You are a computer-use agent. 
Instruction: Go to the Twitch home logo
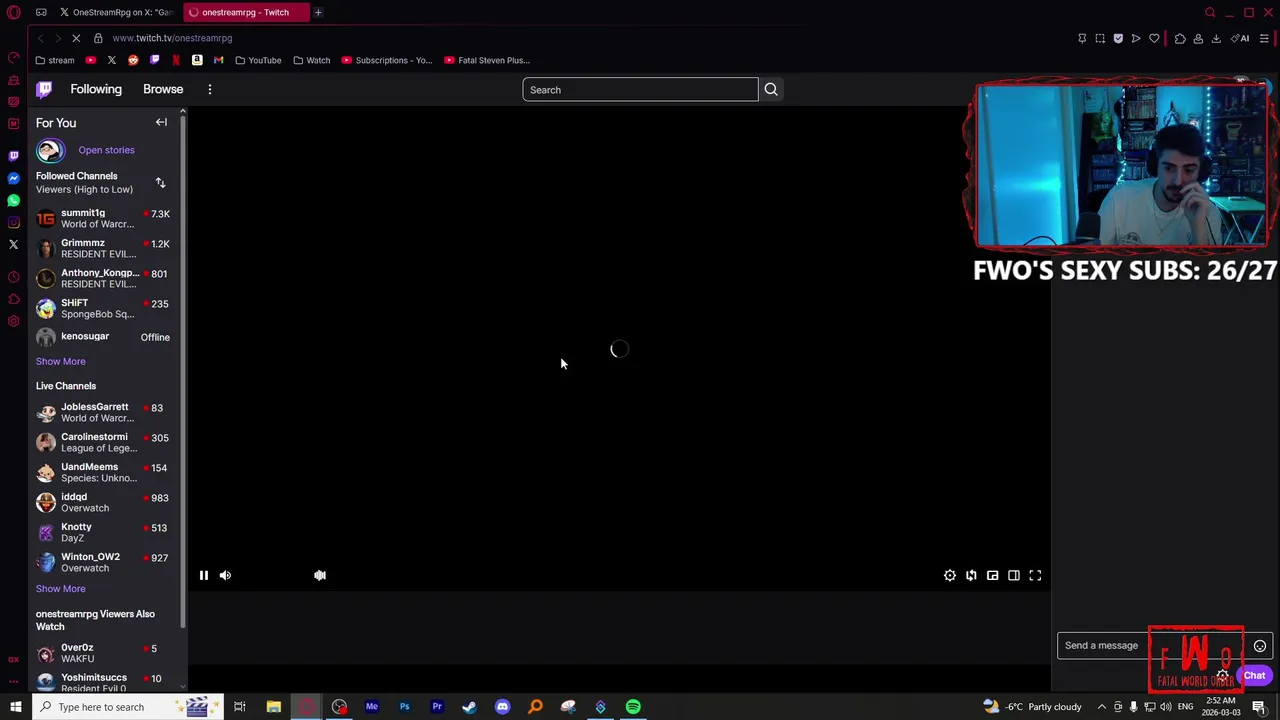click(x=44, y=89)
